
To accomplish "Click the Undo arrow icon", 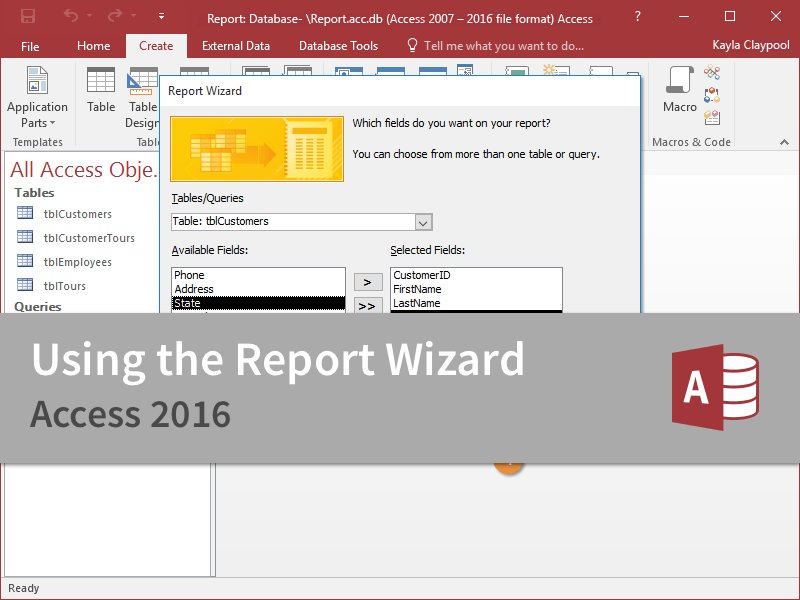I will [71, 16].
